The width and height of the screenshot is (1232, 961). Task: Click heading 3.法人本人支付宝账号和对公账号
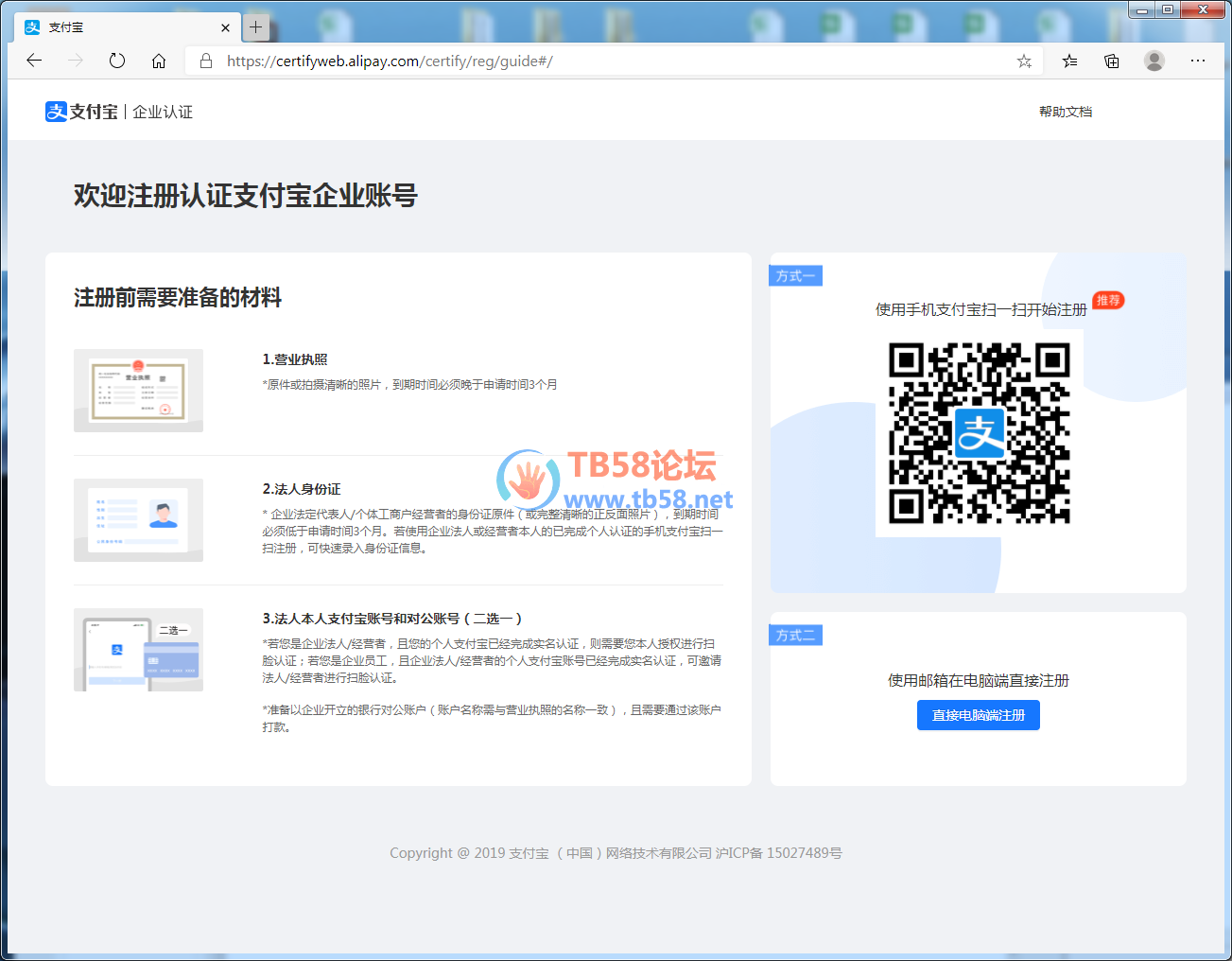(392, 619)
